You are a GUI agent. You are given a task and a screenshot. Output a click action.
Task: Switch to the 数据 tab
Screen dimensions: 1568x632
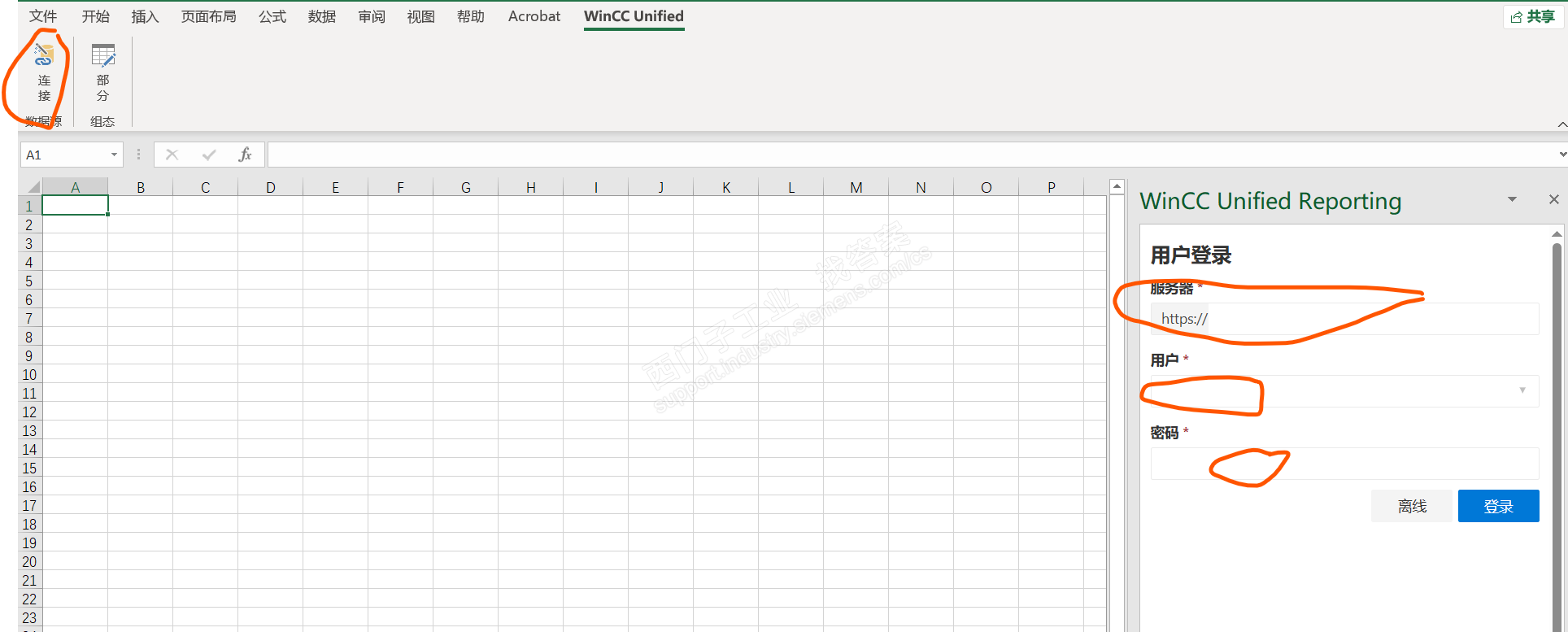(322, 16)
